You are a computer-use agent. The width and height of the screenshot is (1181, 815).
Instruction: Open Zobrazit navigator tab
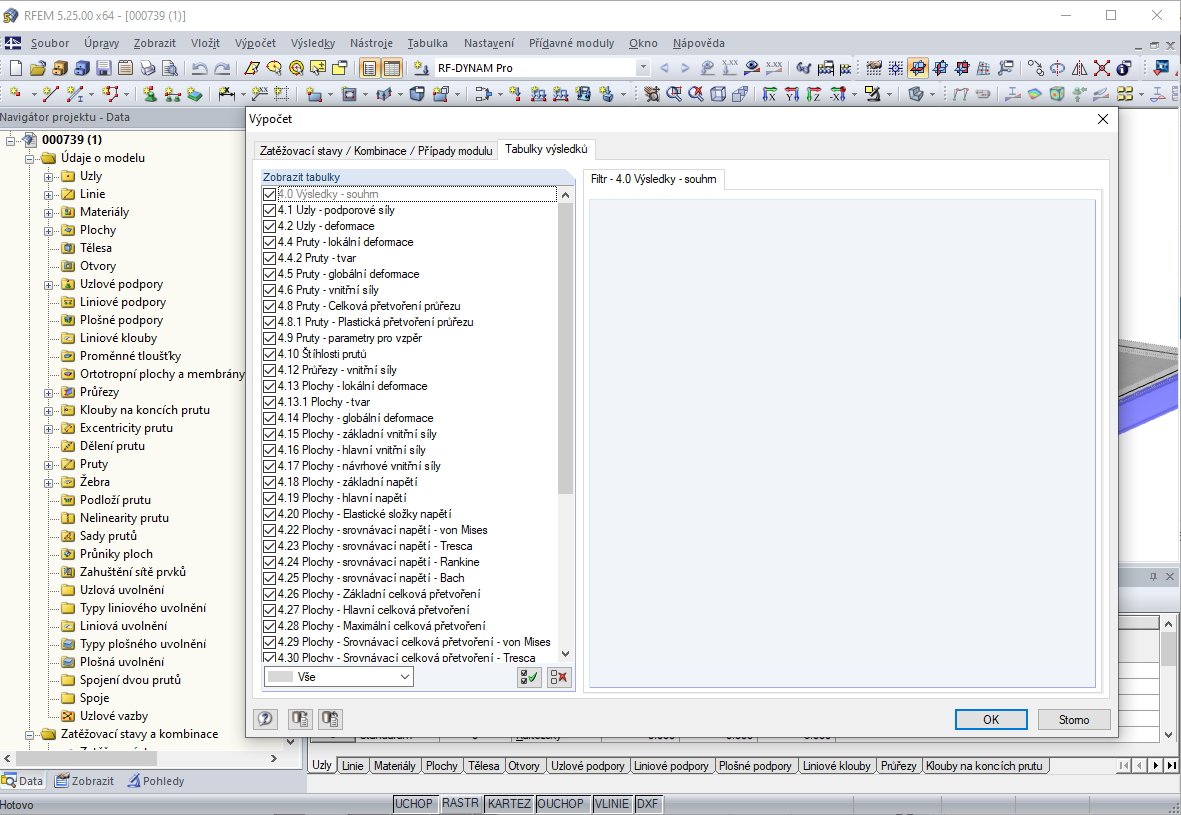coord(84,781)
